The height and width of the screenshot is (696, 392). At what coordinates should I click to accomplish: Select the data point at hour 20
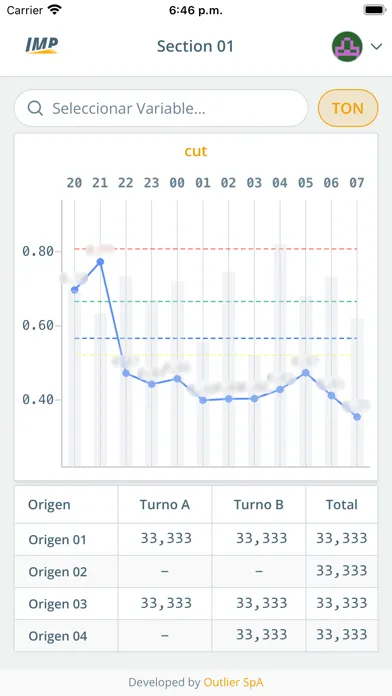pos(75,290)
